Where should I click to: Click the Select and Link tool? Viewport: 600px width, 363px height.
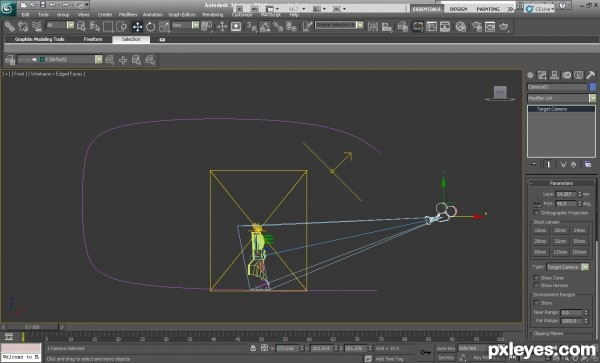pyautogui.click(x=10, y=26)
